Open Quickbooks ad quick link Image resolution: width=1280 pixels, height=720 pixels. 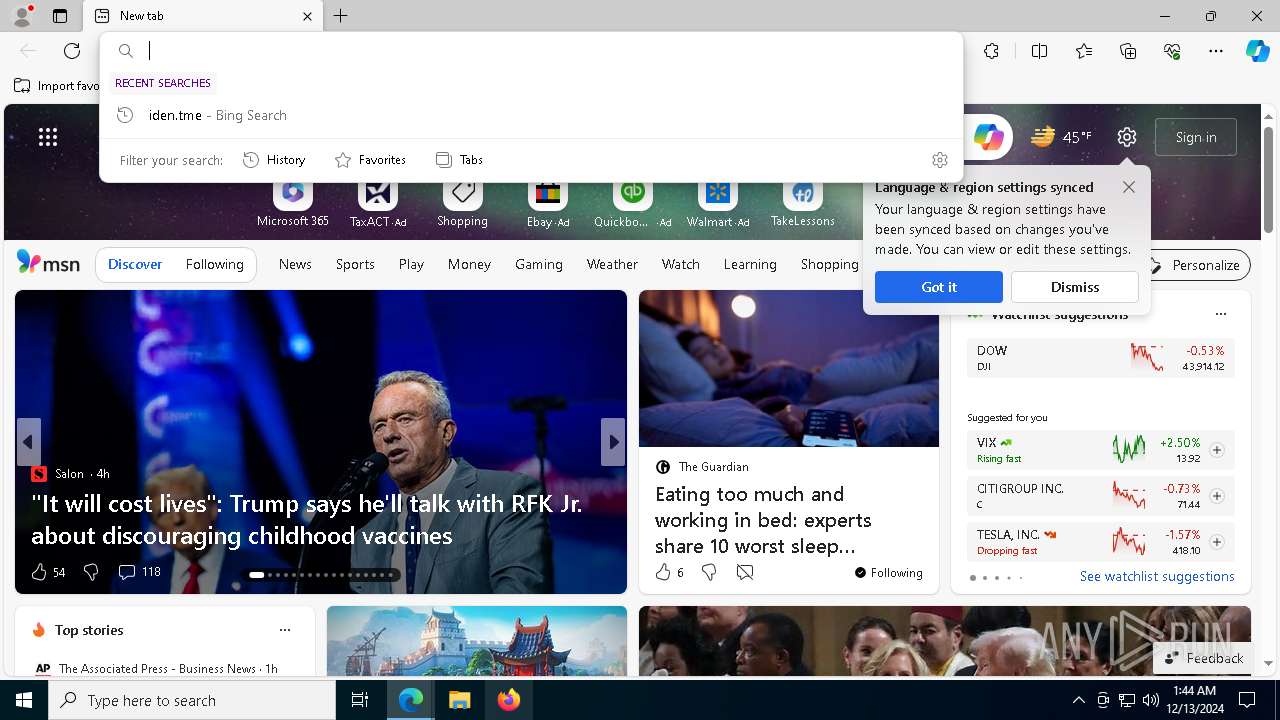point(632,203)
